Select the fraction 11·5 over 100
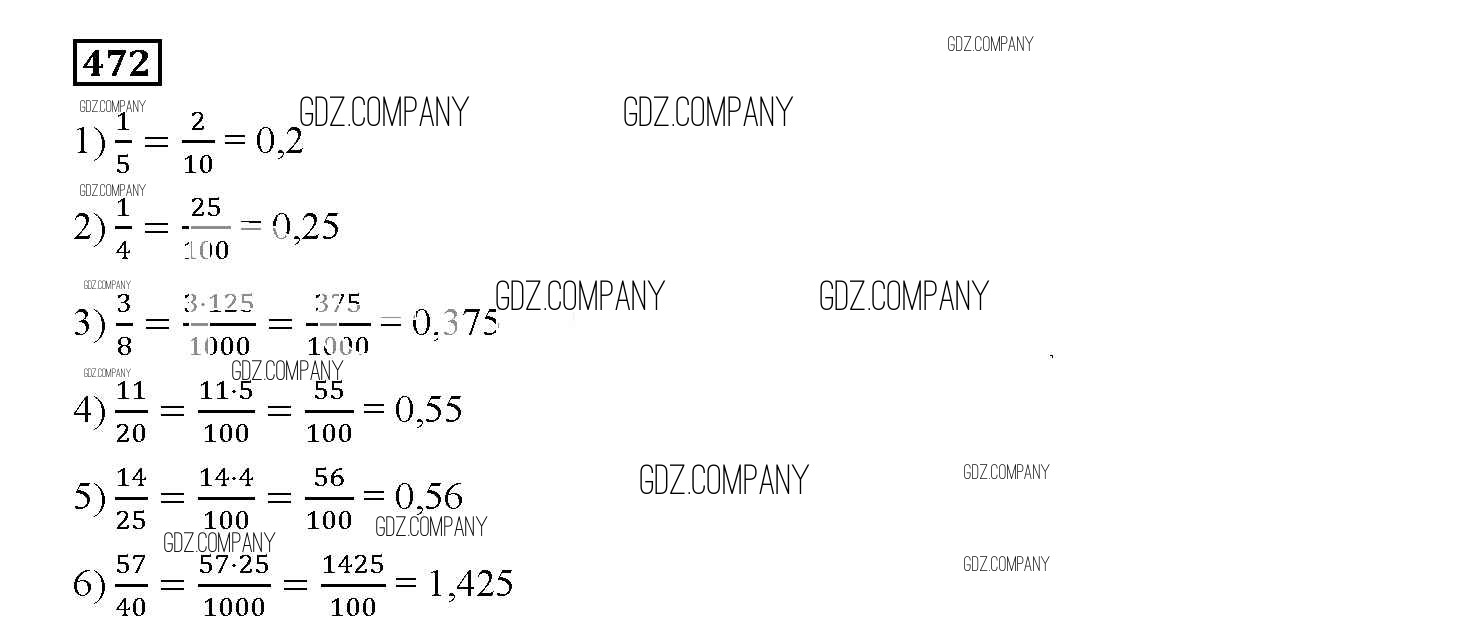The image size is (1460, 629). (226, 411)
